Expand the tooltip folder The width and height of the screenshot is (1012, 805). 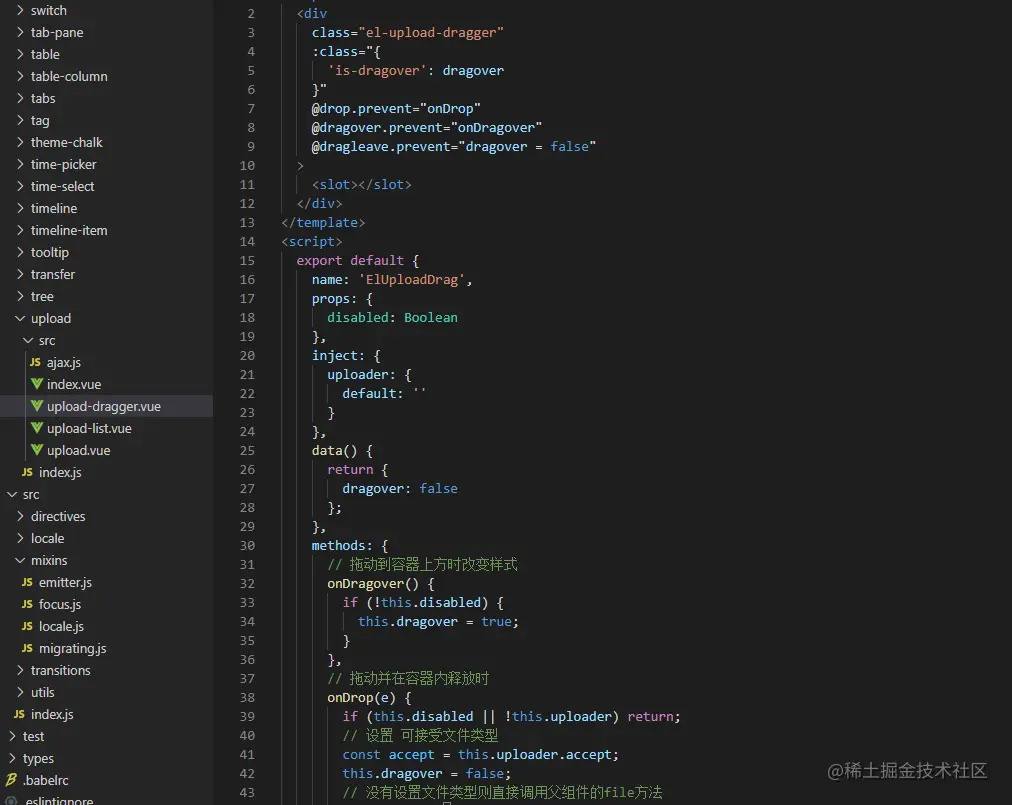[20, 252]
